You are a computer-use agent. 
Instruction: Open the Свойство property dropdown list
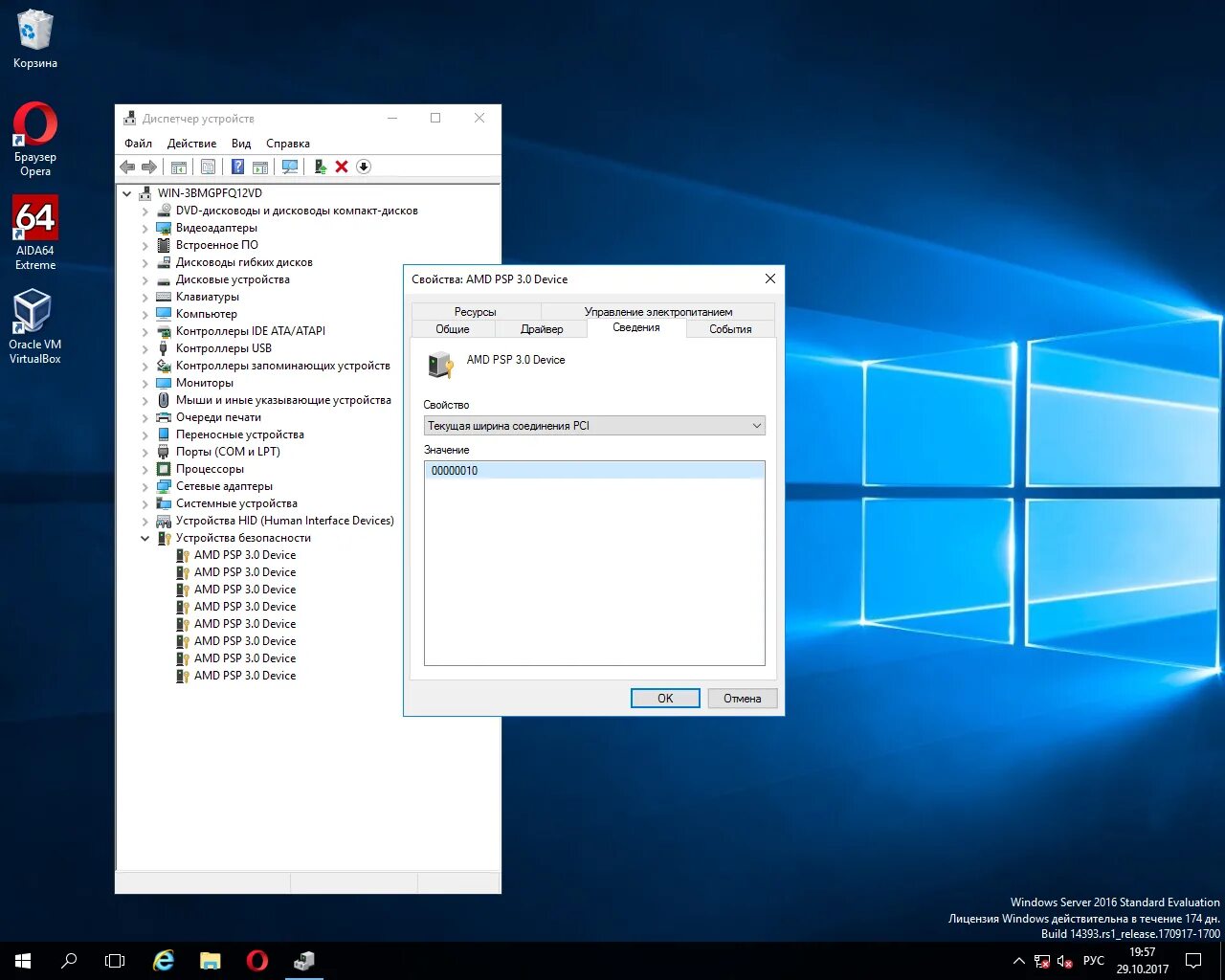(594, 426)
